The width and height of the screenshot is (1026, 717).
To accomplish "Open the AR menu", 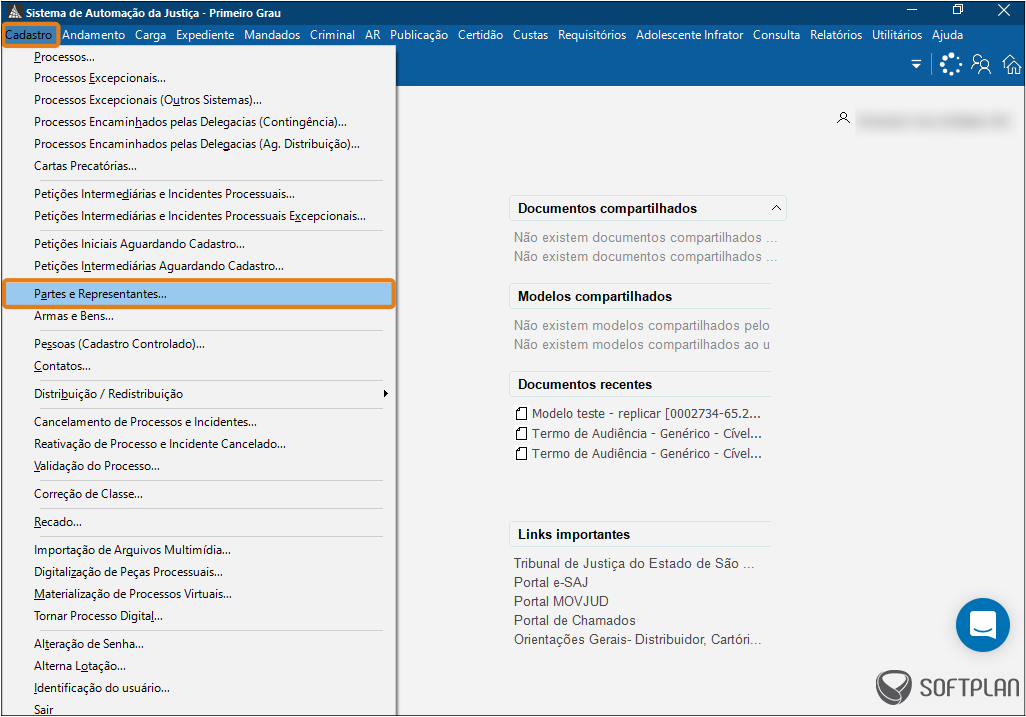I will point(373,35).
